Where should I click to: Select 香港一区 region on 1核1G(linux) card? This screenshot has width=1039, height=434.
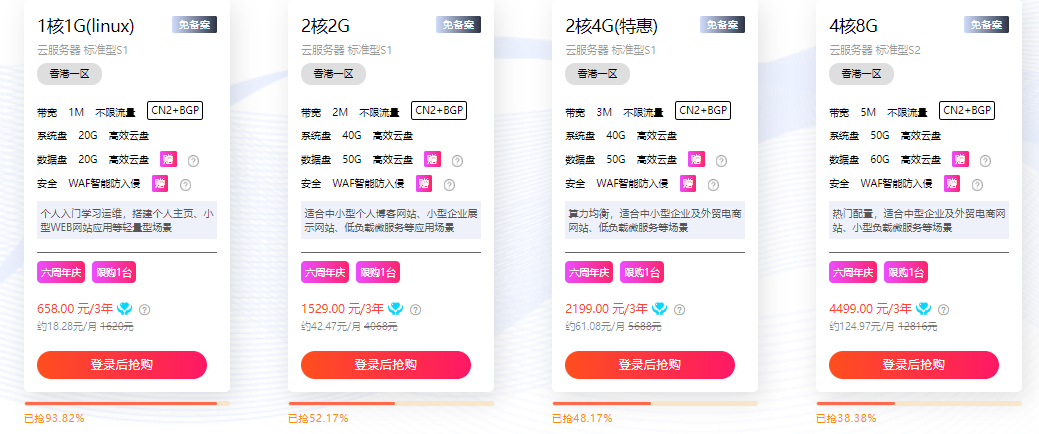(70, 74)
